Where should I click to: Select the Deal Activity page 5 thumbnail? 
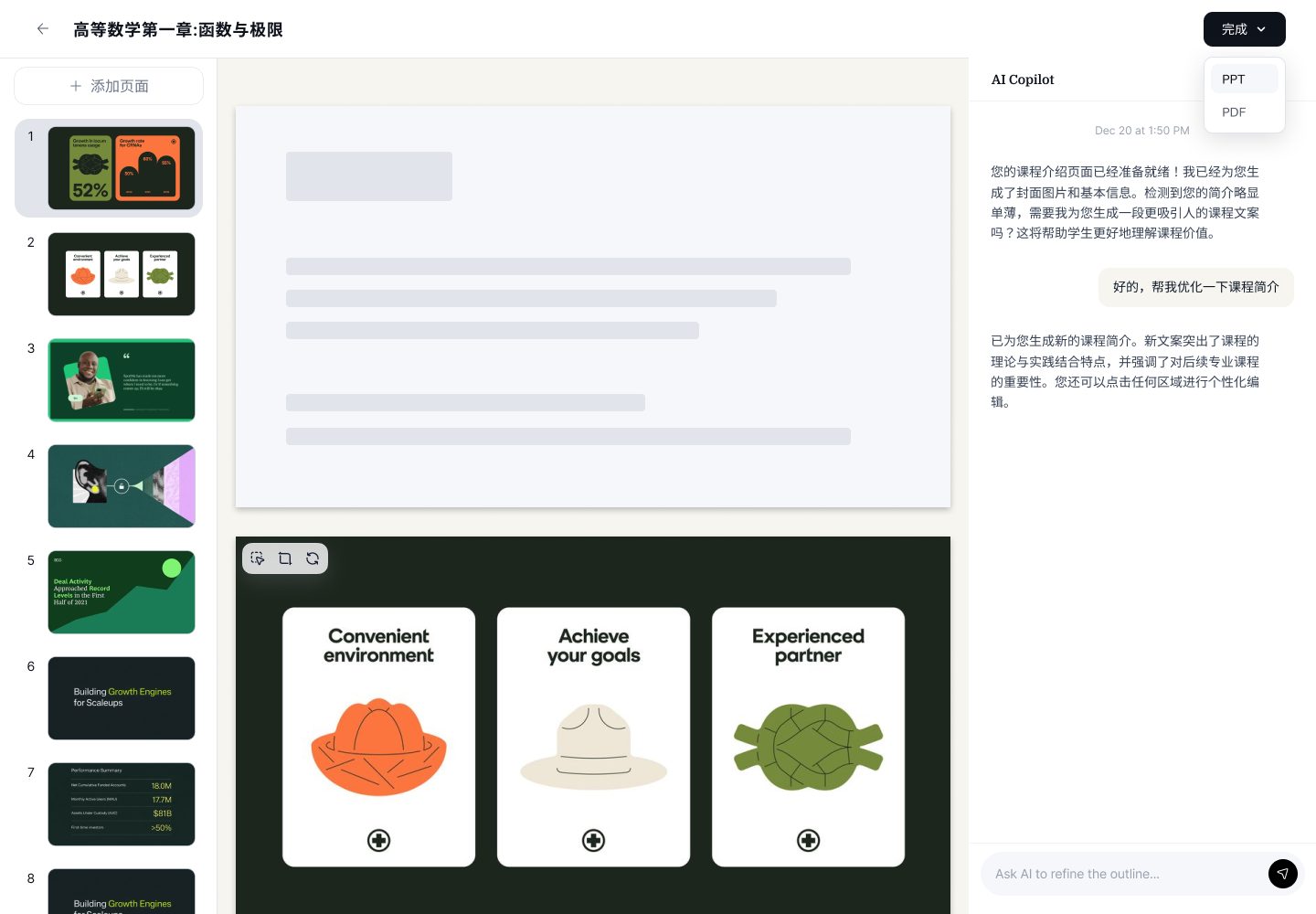(122, 592)
